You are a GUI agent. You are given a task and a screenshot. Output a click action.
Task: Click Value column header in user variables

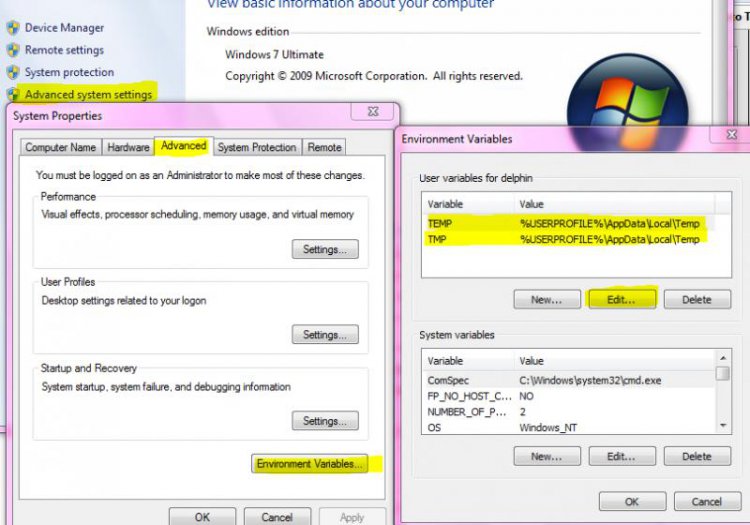(615, 204)
